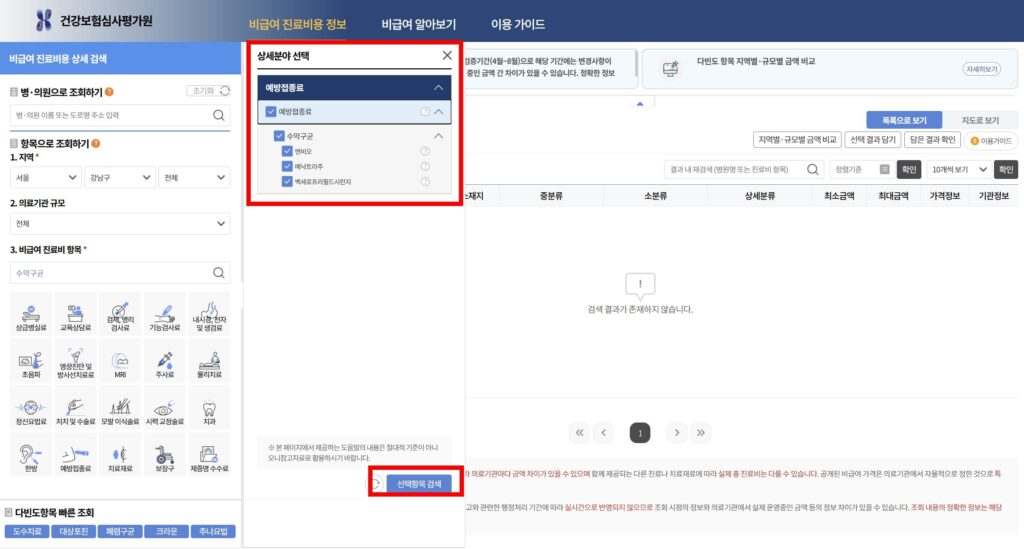Click the 선택항목 검색 button
Screen dimensions: 1024x549
[419, 484]
